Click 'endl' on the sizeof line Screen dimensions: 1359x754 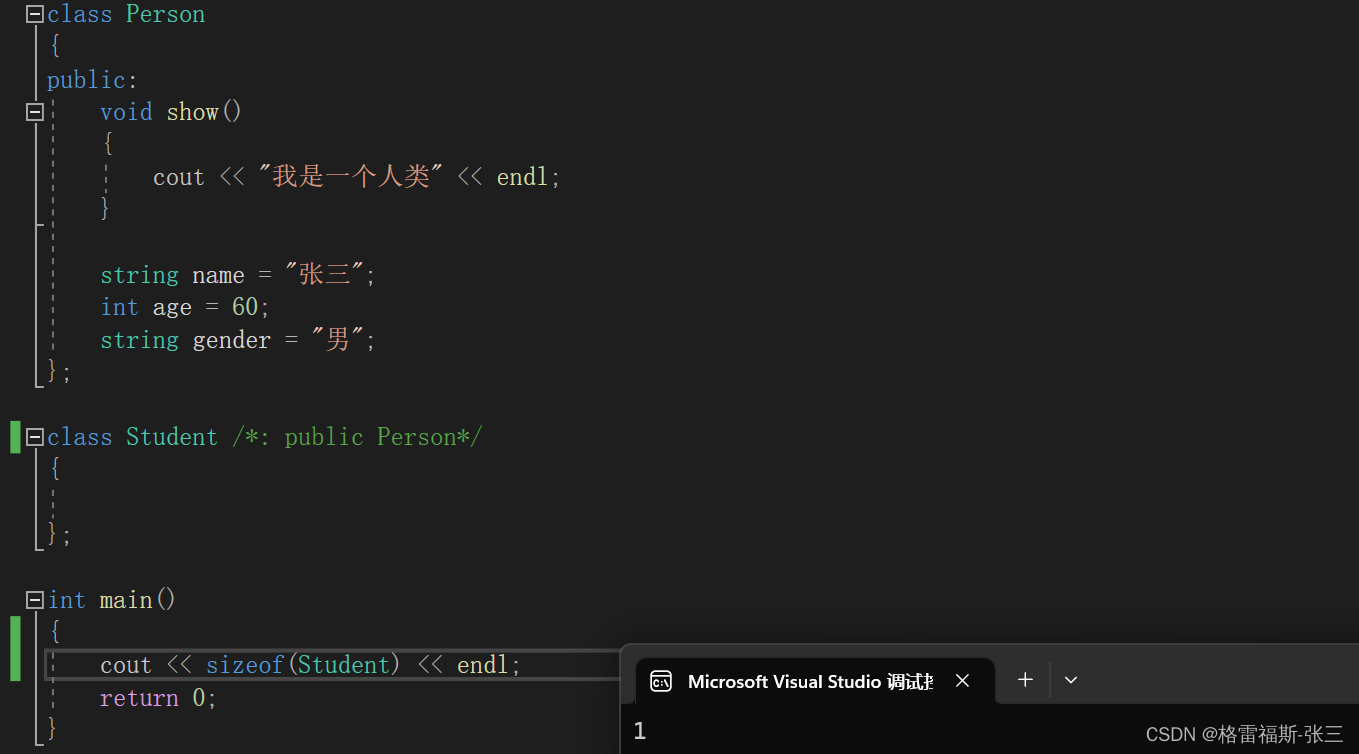pos(483,665)
